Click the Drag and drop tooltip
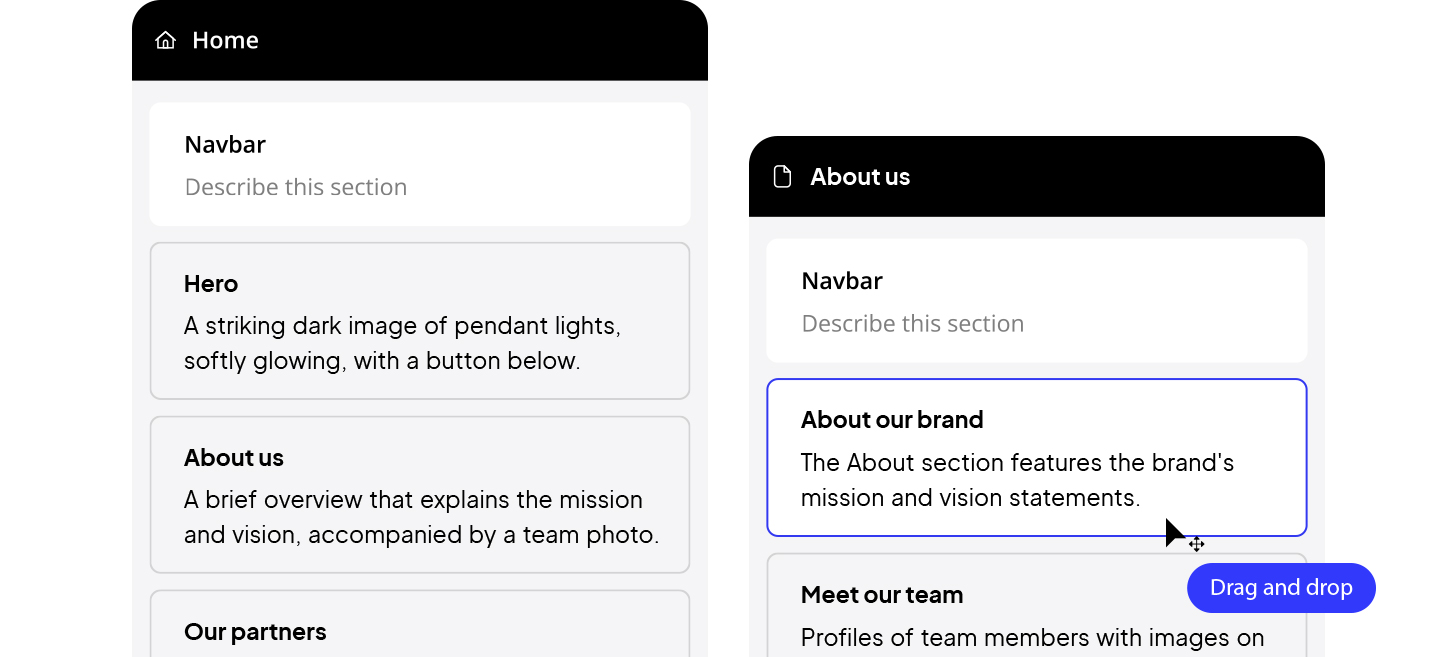 (x=1281, y=588)
